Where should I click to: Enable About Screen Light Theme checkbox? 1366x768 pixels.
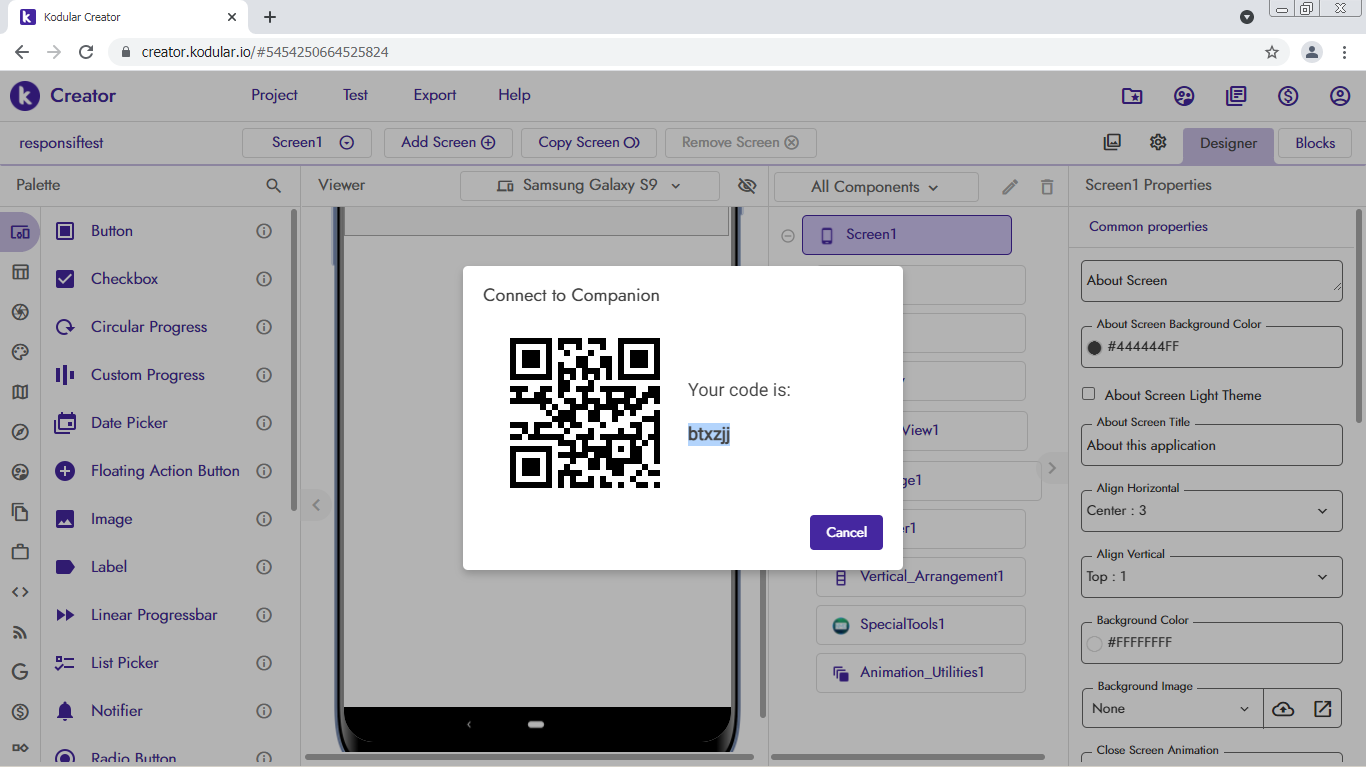pos(1089,394)
